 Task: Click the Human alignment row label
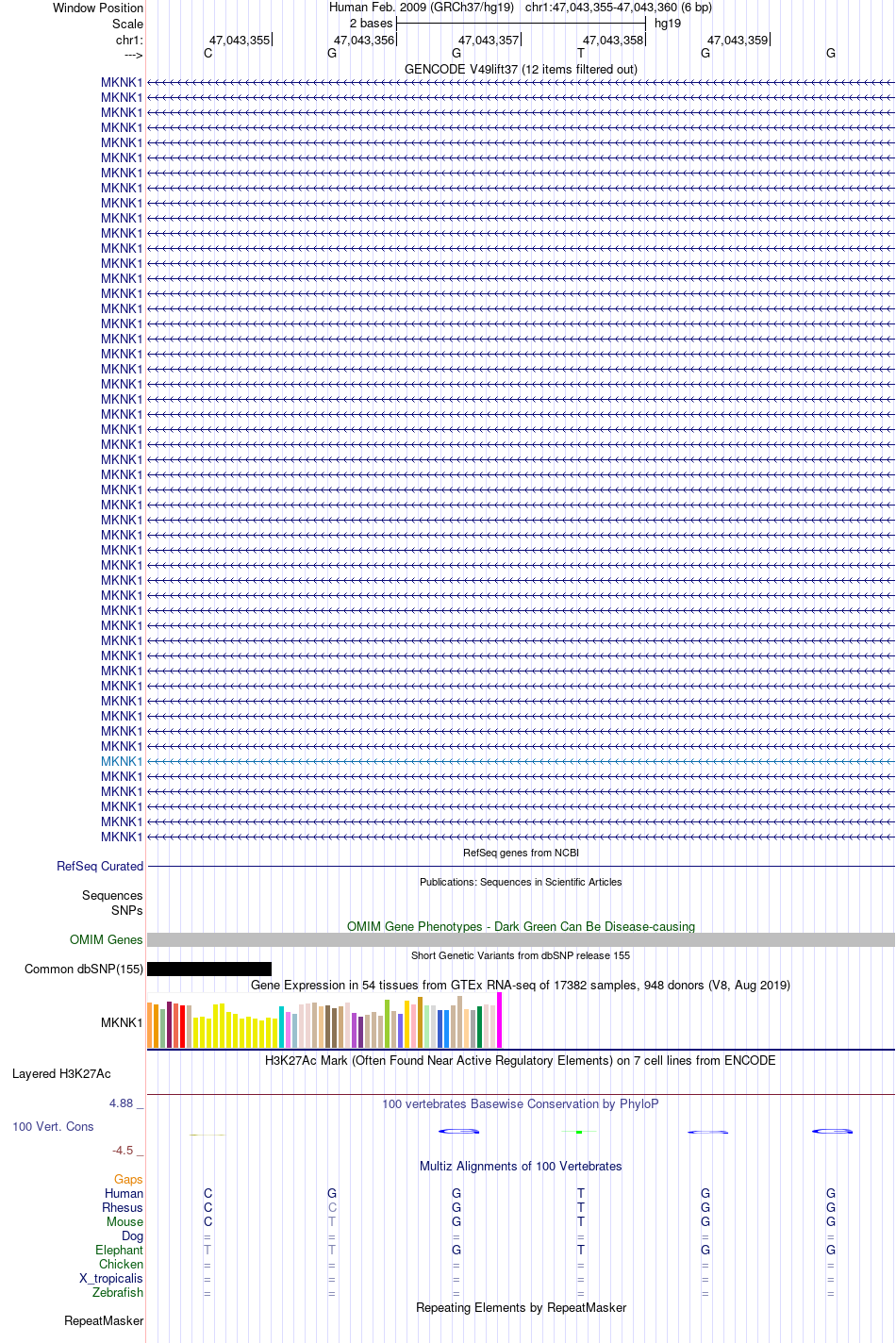[x=124, y=1193]
